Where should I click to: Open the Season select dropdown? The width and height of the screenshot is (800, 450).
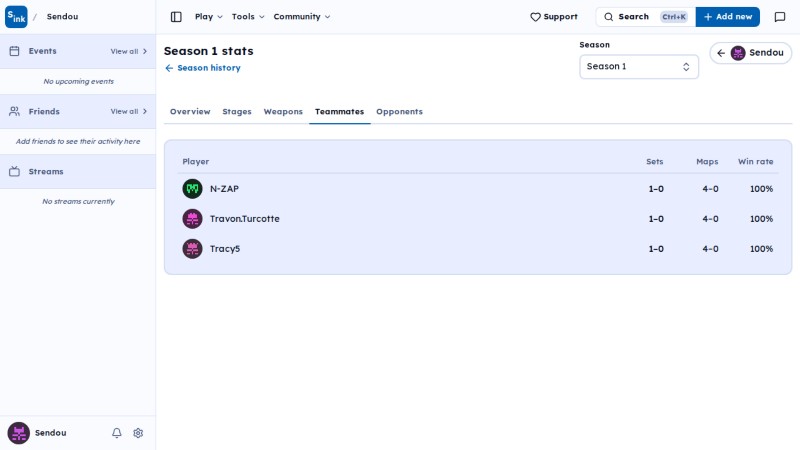click(x=639, y=66)
